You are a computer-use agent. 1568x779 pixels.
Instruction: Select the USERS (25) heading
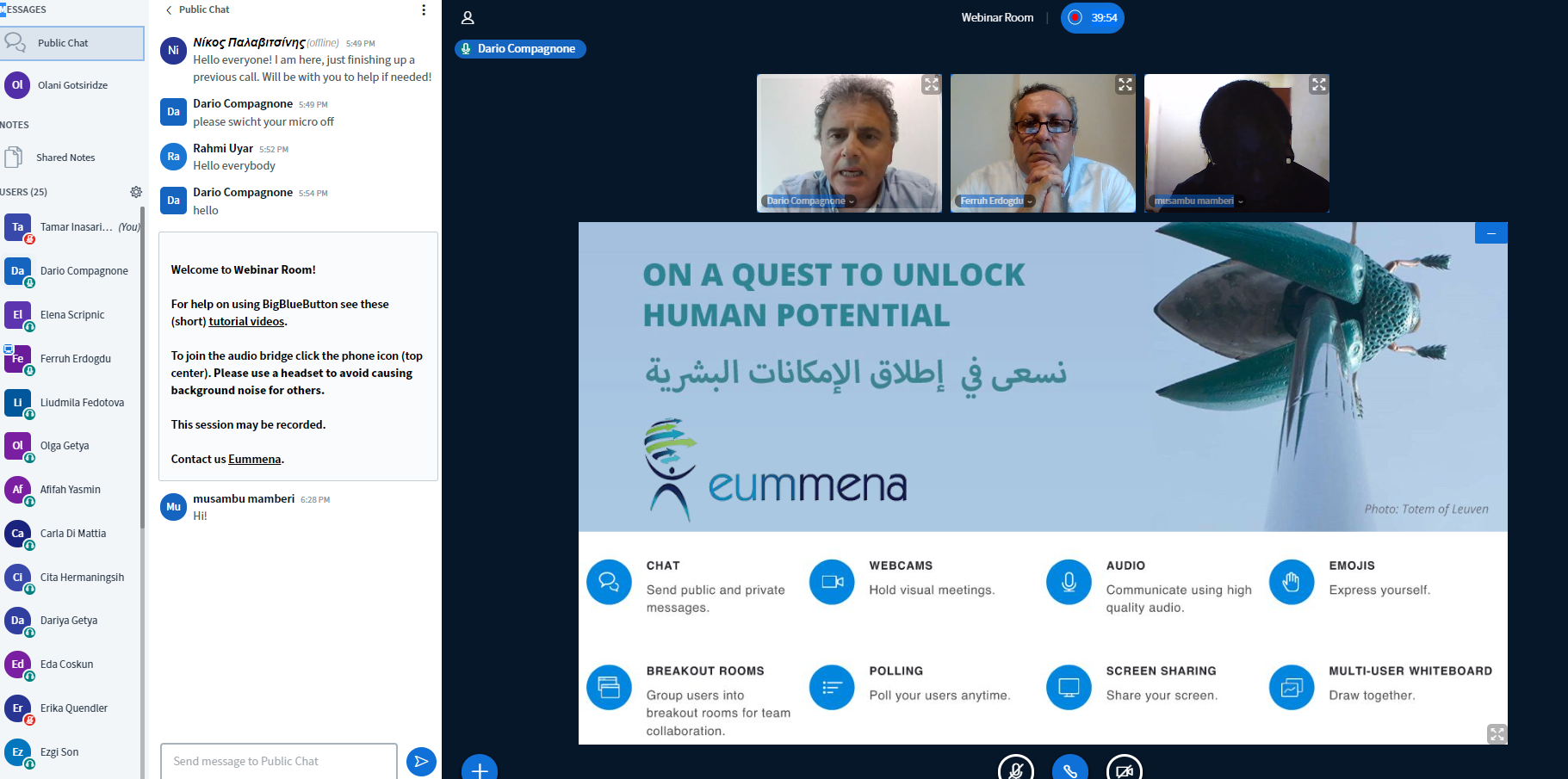pyautogui.click(x=24, y=192)
